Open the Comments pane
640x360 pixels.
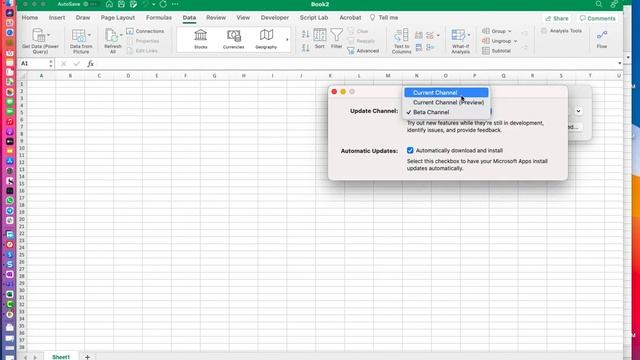click(x=597, y=18)
